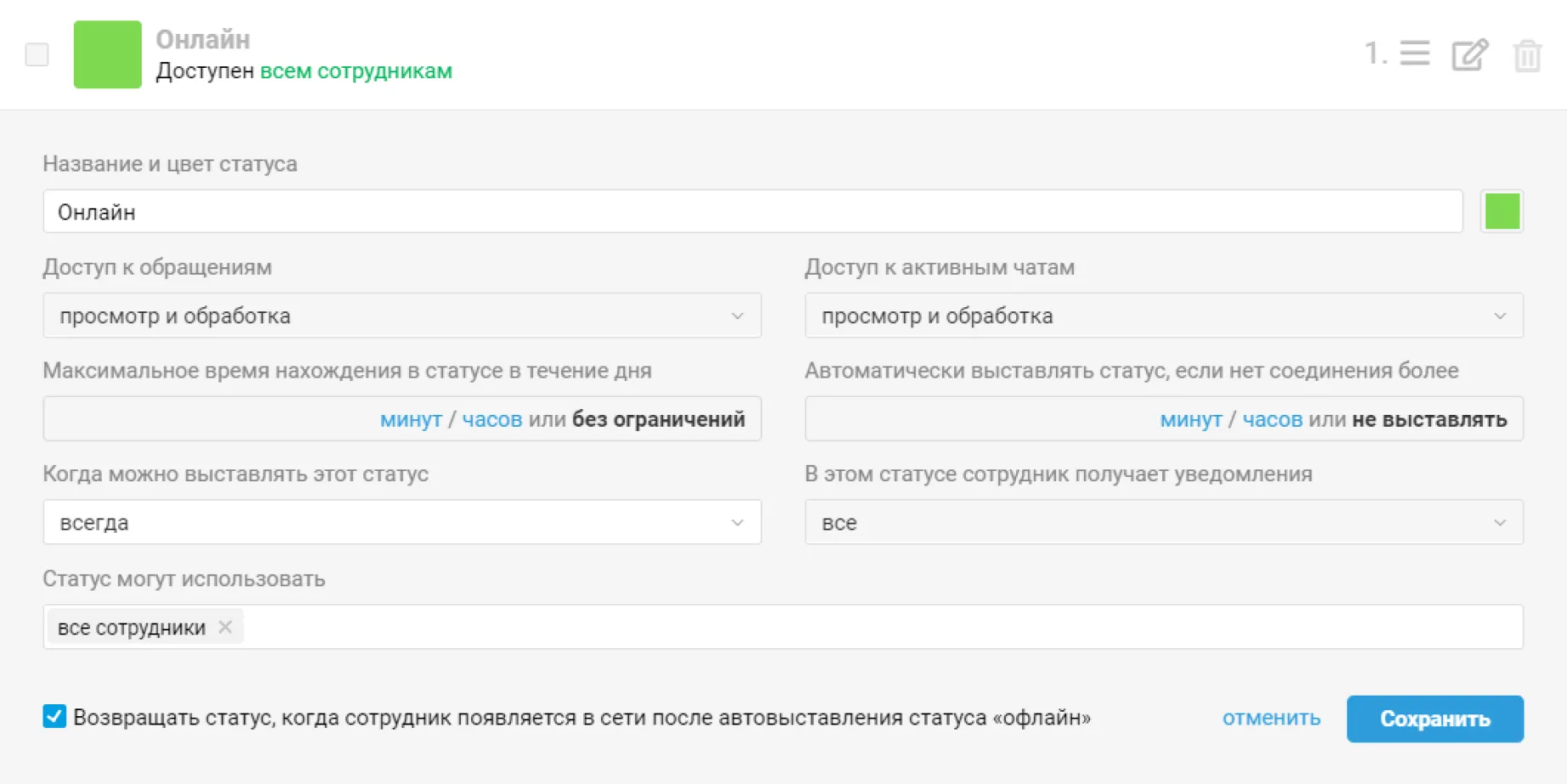Expand 'Когда можно выставлять этот статус' dropdown

(402, 522)
